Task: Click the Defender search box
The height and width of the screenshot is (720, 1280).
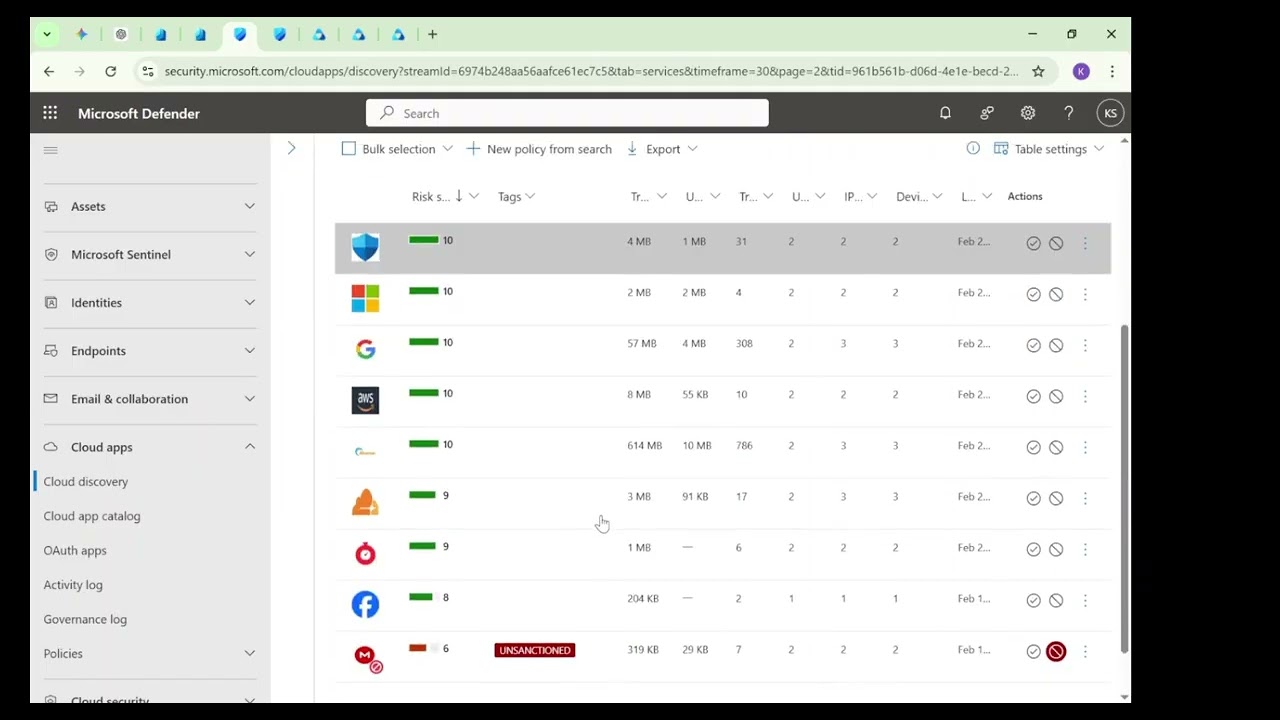Action: [x=567, y=113]
